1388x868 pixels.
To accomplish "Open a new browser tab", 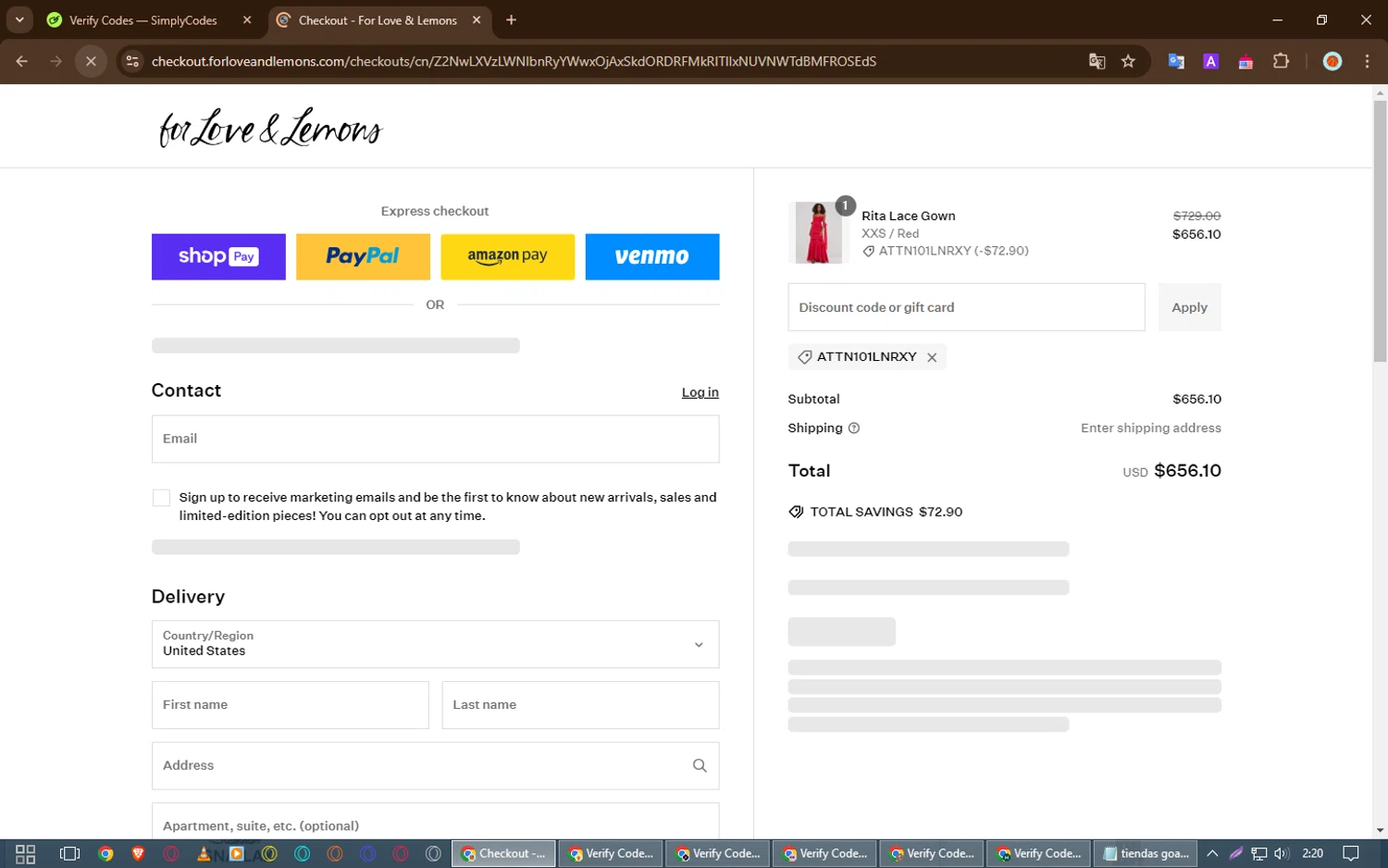I will 511,19.
